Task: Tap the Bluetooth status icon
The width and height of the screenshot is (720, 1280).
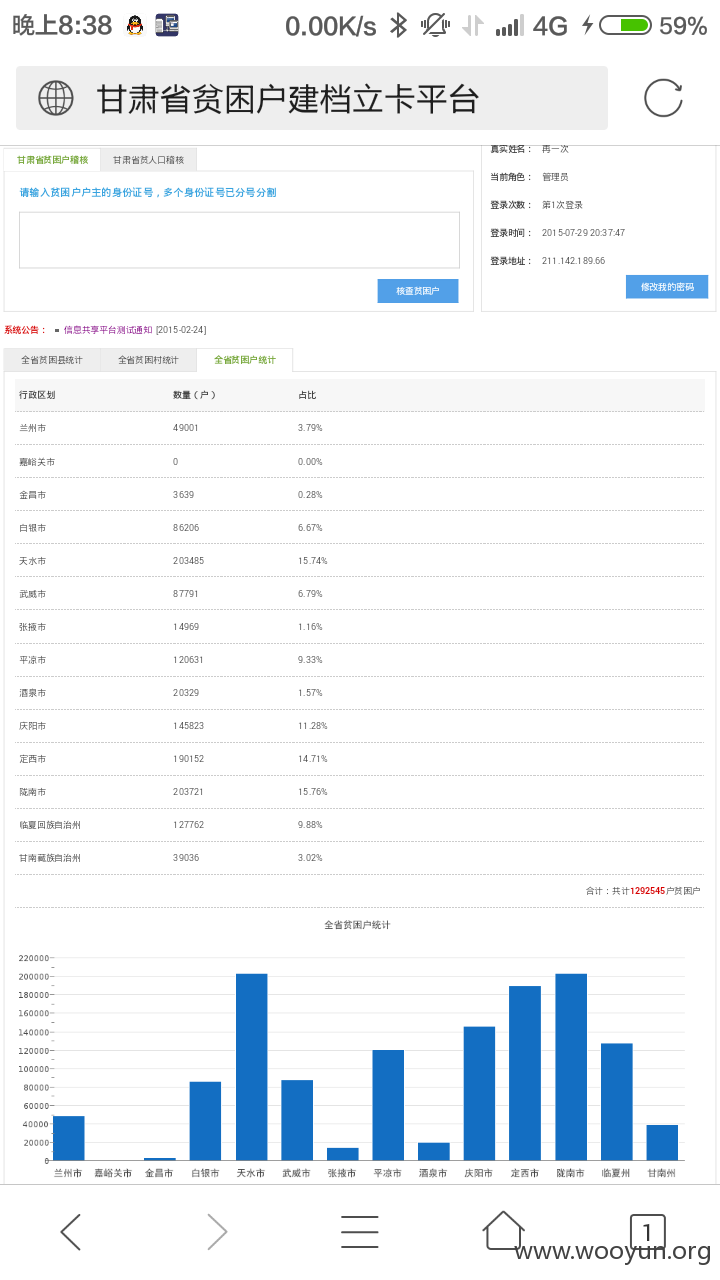Action: [x=398, y=25]
